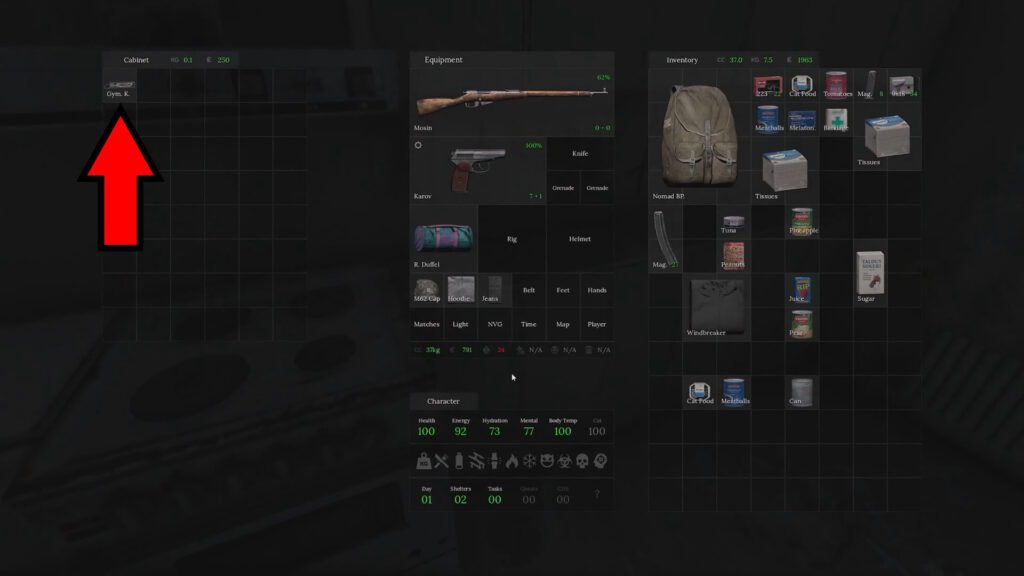The height and width of the screenshot is (576, 1024).
Task: Click the empty Feet slot
Action: pos(563,290)
